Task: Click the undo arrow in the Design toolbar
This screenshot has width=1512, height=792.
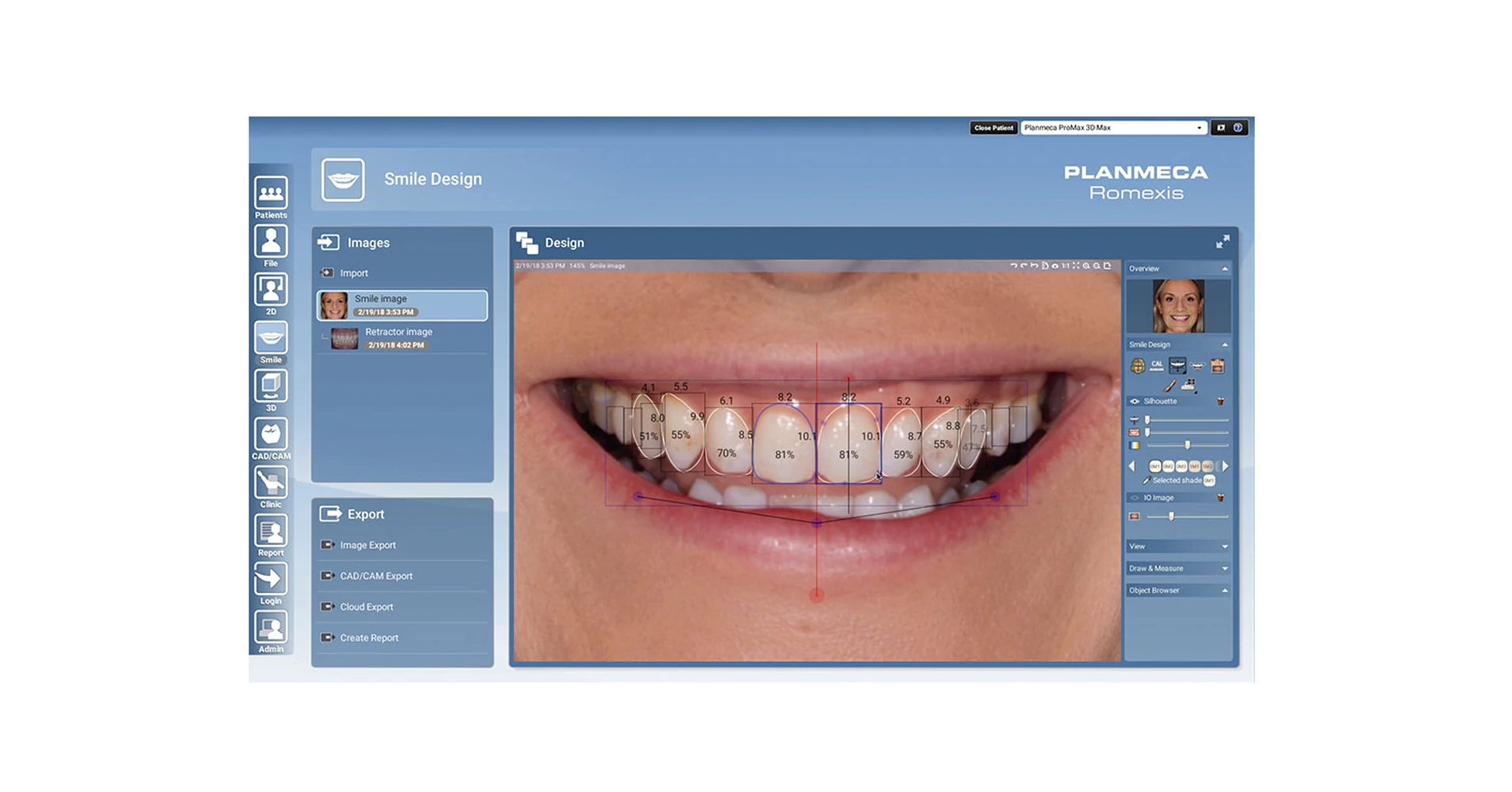Action: pos(1013,267)
